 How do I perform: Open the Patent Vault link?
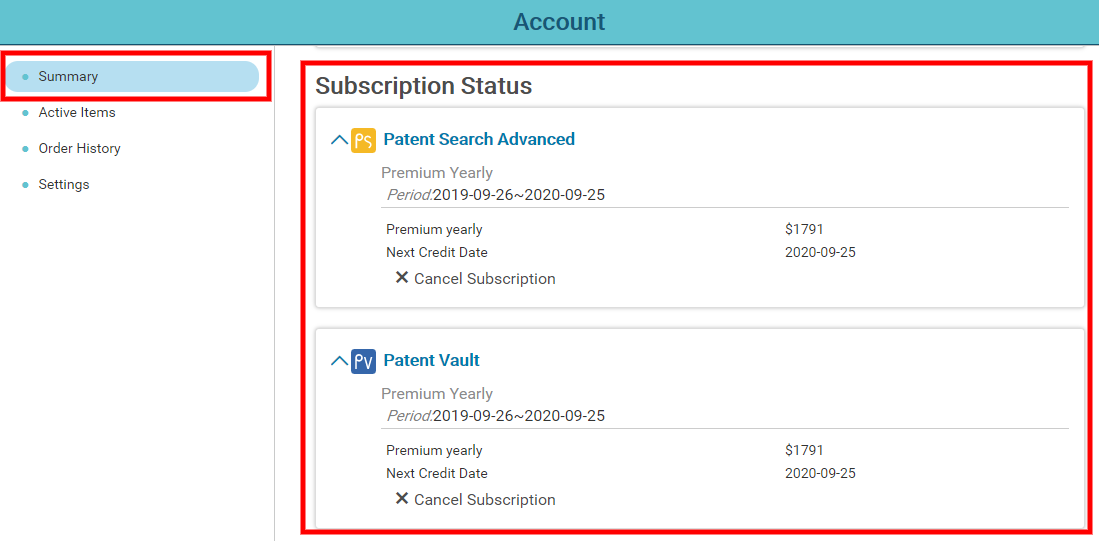pos(431,360)
